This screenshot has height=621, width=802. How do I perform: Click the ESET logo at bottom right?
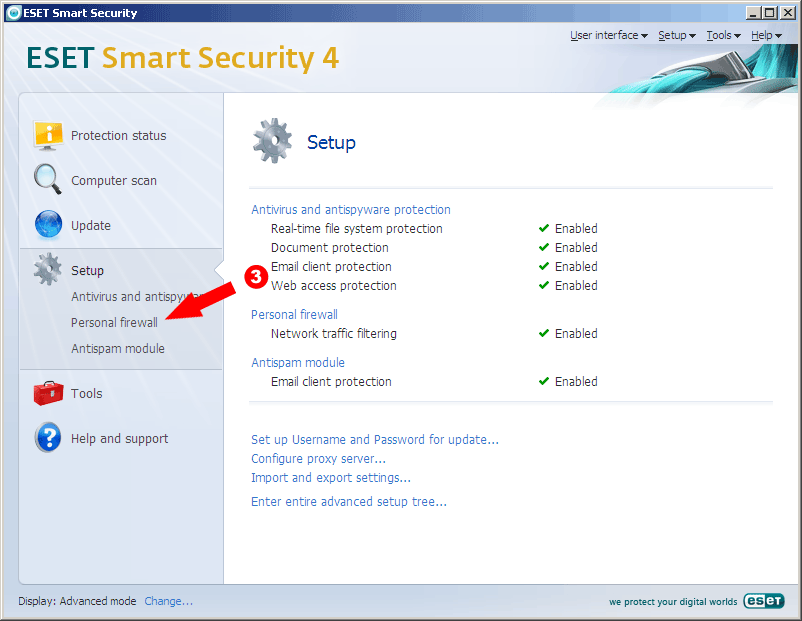764,601
